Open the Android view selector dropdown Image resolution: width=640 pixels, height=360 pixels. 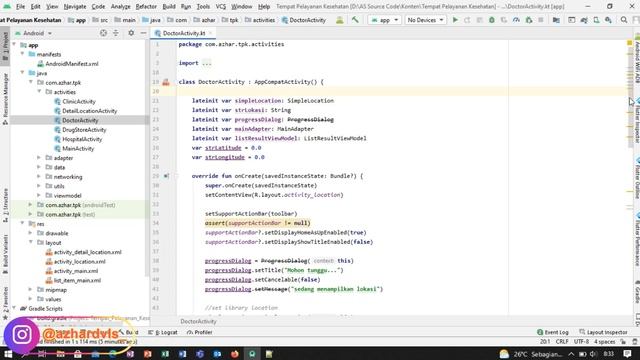pyautogui.click(x=33, y=33)
